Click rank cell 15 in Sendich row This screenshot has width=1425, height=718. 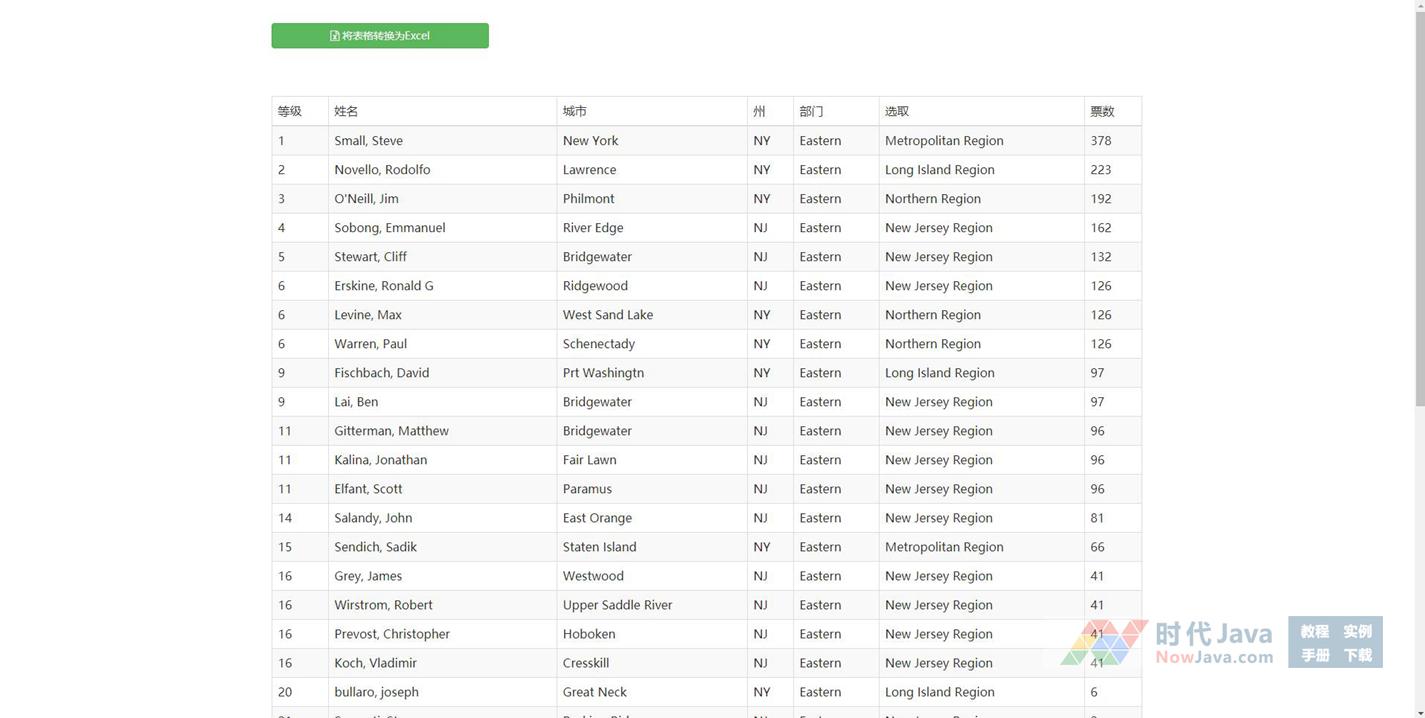click(x=300, y=547)
